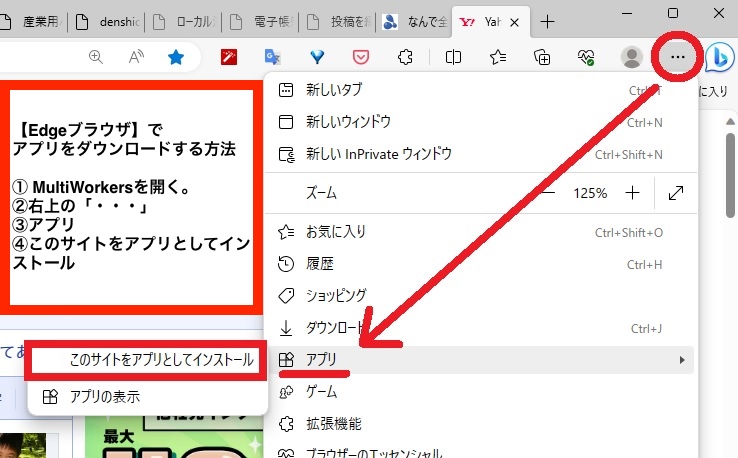Image resolution: width=738 pixels, height=458 pixels.
Task: Select 新しいタブ menu item
Action: (x=480, y=90)
